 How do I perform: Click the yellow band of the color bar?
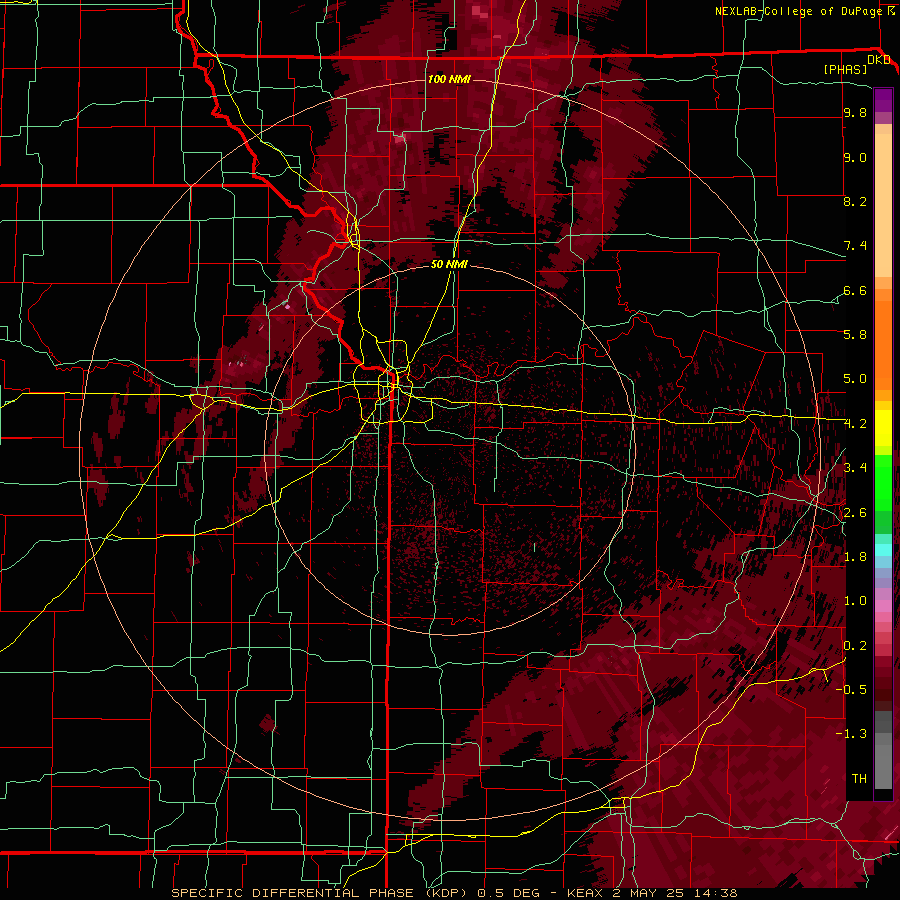[883, 428]
